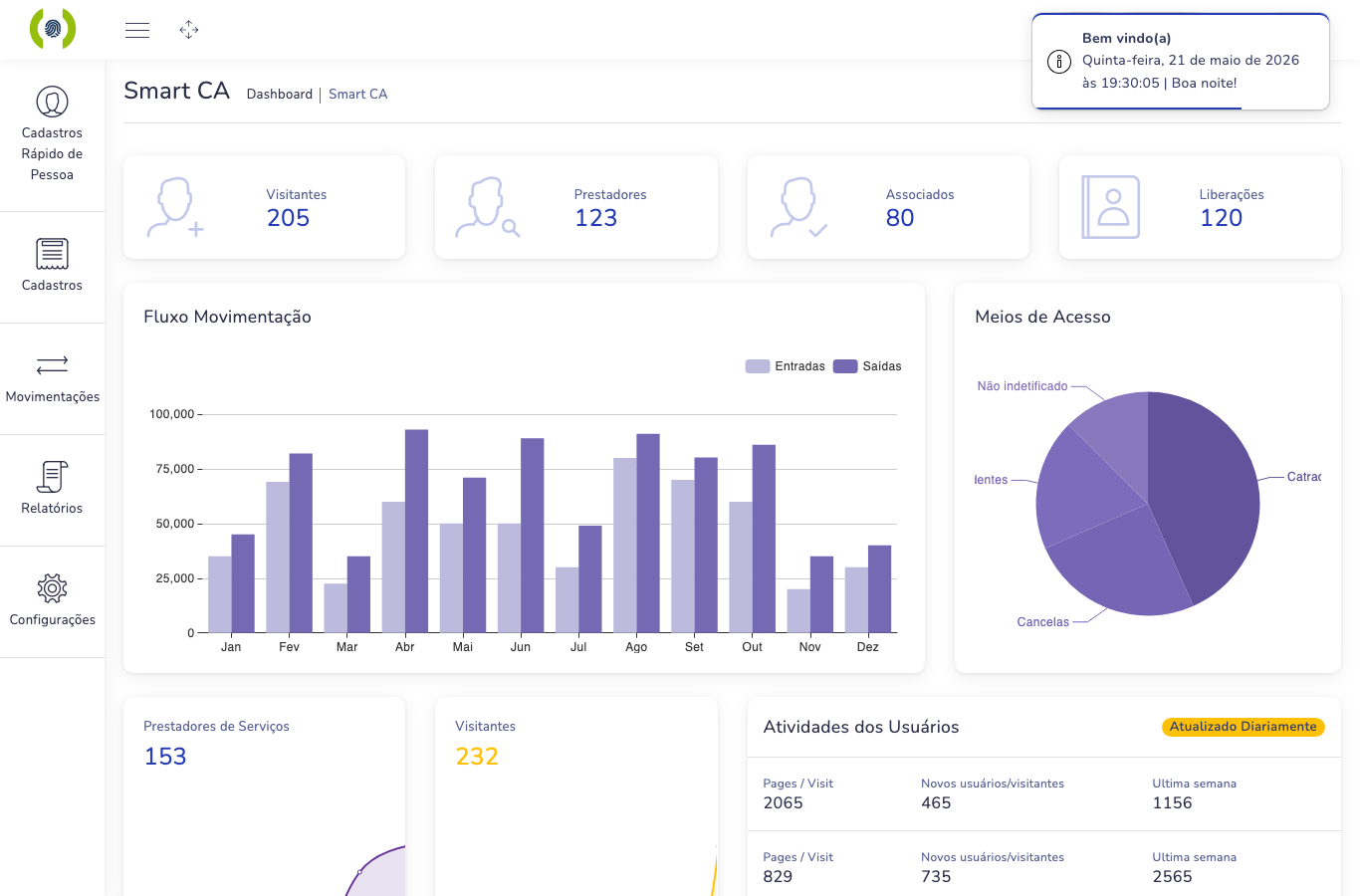1360x896 pixels.
Task: Click the Visitantes count 205
Action: tap(288, 218)
